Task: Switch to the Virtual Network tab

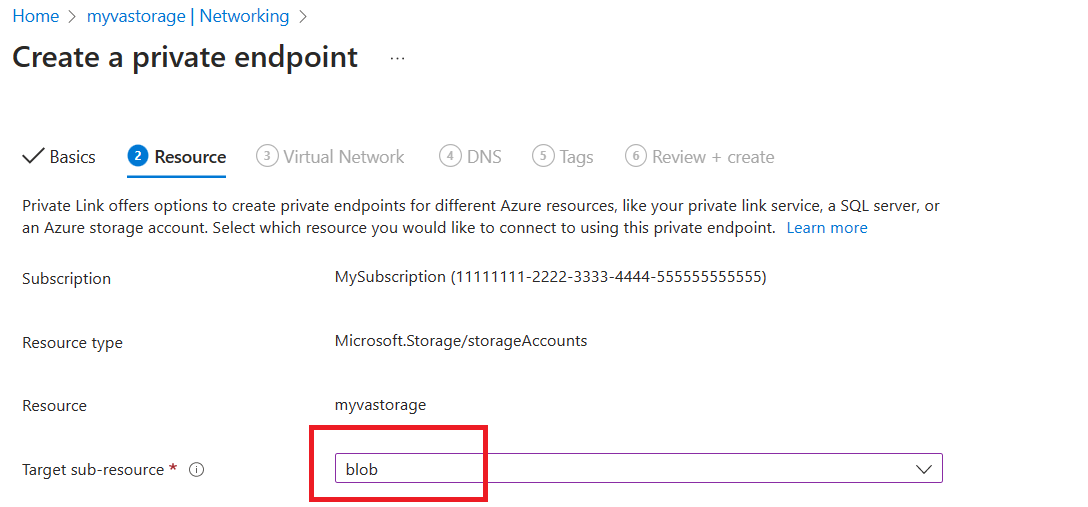Action: tap(343, 157)
